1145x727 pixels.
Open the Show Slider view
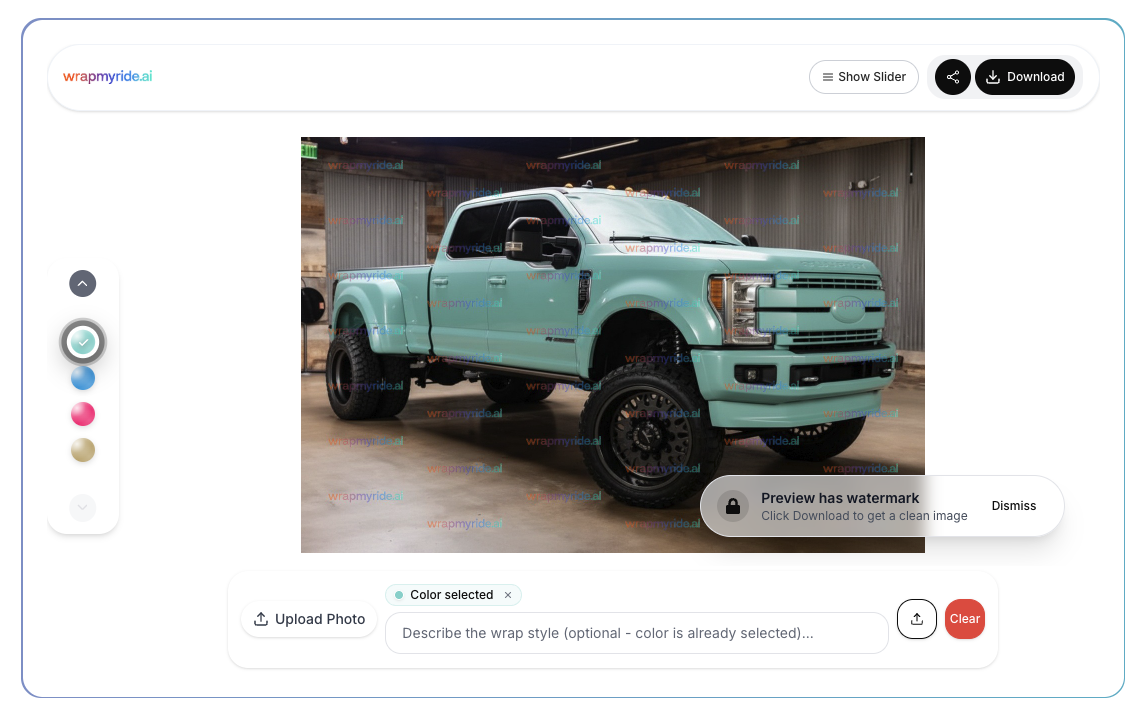(x=863, y=76)
